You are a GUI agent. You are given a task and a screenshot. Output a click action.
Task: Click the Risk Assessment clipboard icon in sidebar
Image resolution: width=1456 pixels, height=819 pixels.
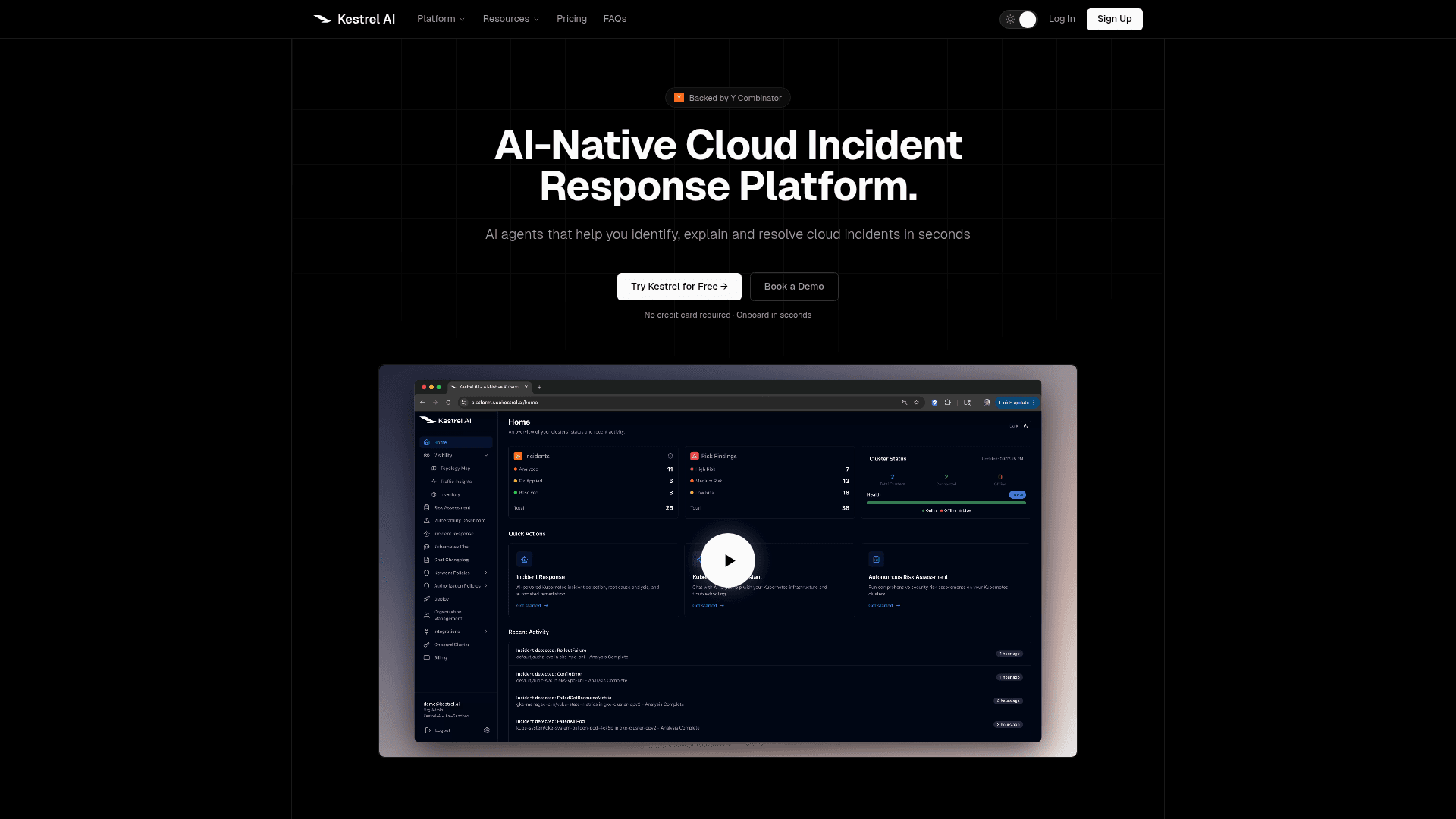[x=427, y=507]
